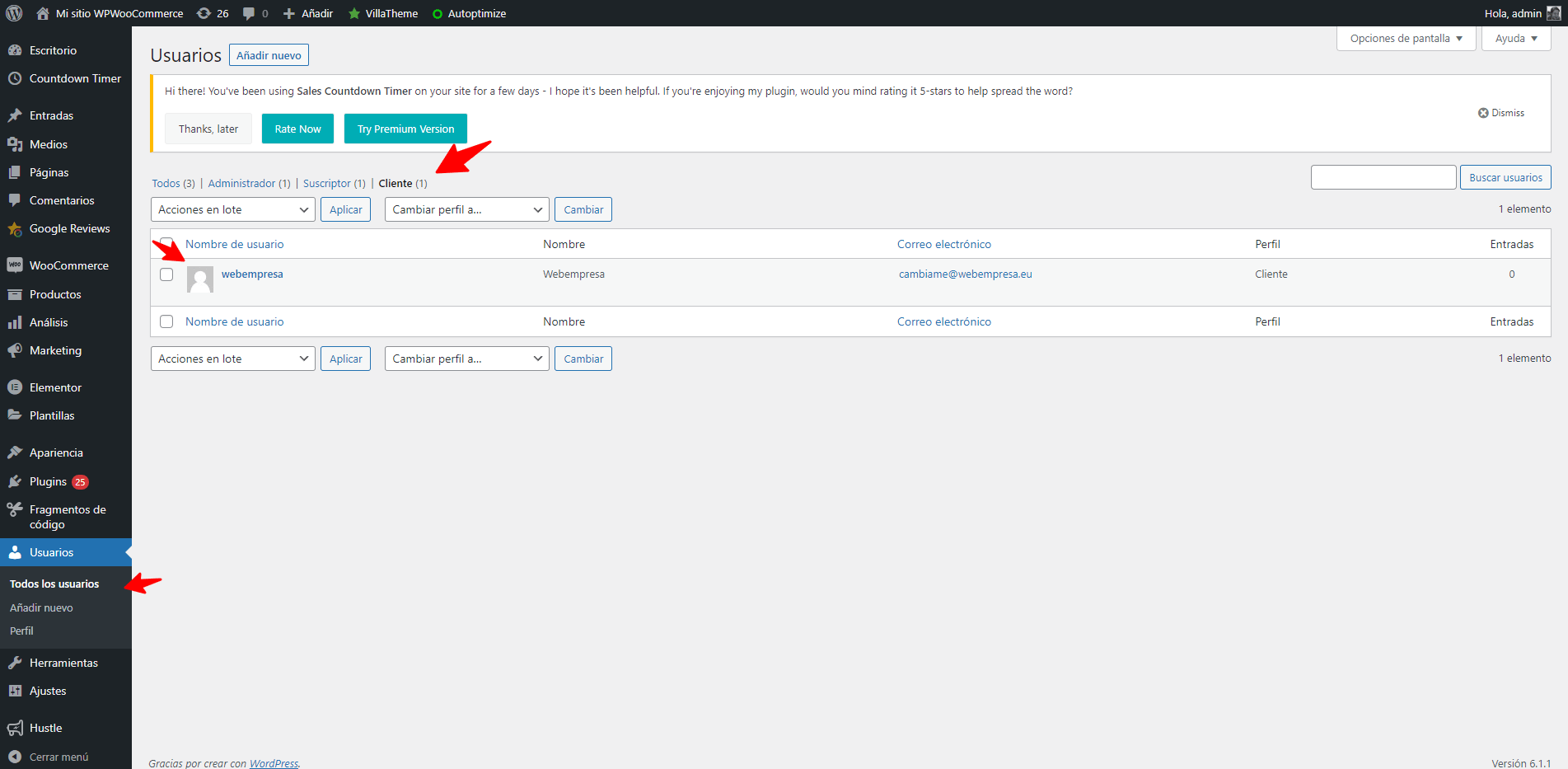Image resolution: width=1568 pixels, height=769 pixels.
Task: Click the Marketing megaphone icon
Action: coord(15,350)
